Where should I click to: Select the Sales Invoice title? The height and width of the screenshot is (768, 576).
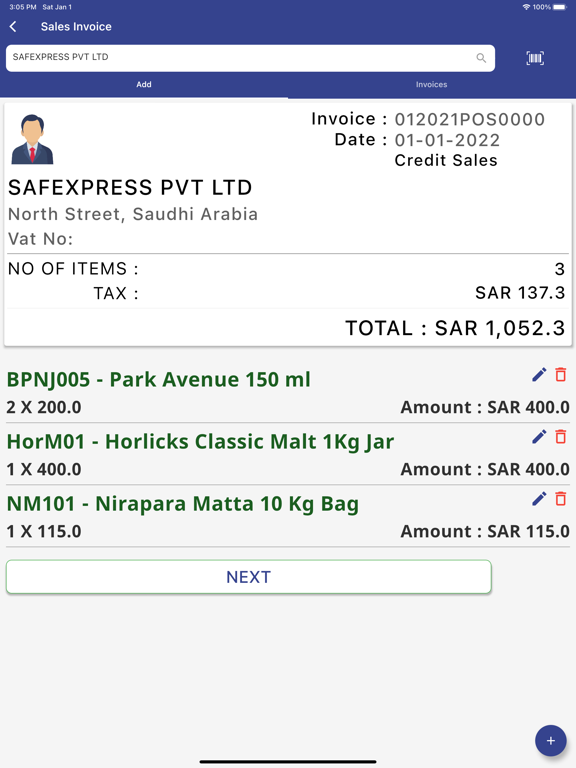[x=76, y=26]
